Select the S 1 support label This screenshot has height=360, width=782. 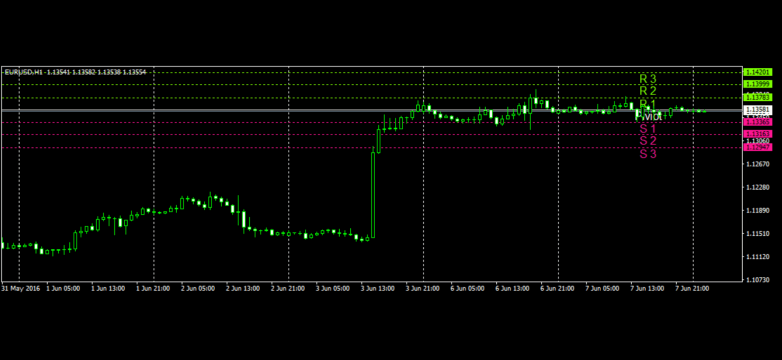[648, 129]
